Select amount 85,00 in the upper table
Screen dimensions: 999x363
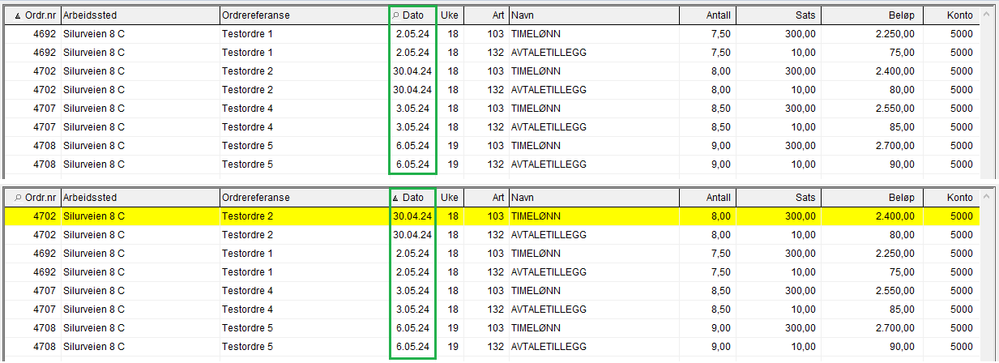(903, 127)
